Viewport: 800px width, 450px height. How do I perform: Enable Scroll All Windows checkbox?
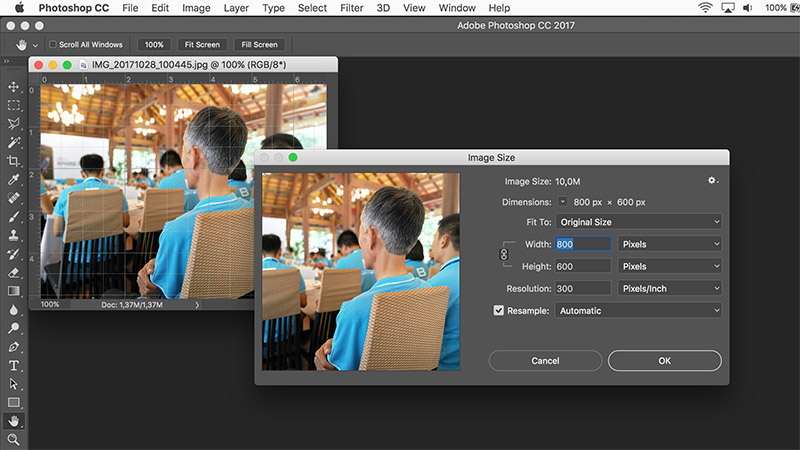point(53,45)
